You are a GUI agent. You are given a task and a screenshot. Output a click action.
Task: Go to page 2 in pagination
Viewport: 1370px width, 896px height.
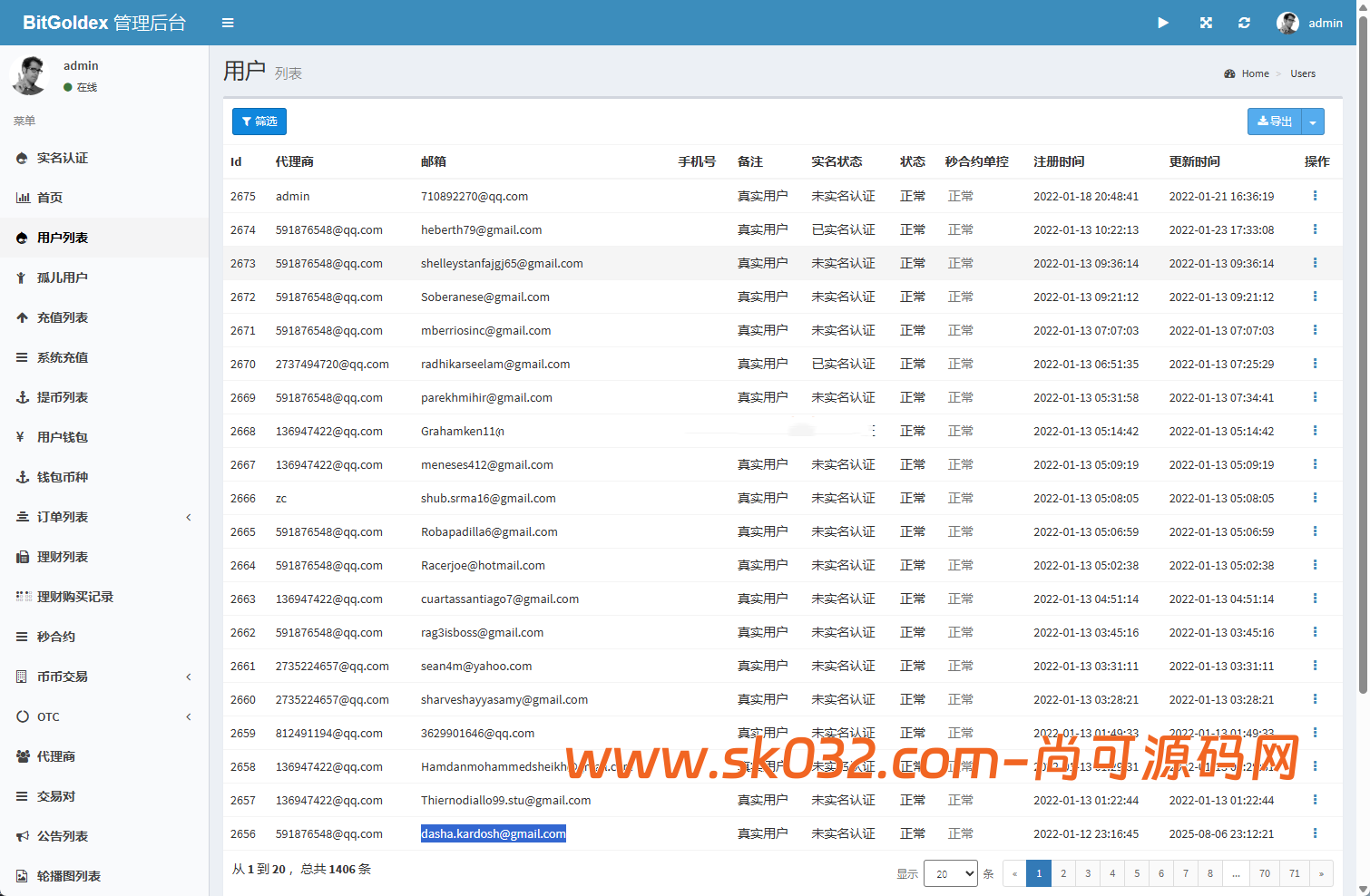coord(1062,873)
